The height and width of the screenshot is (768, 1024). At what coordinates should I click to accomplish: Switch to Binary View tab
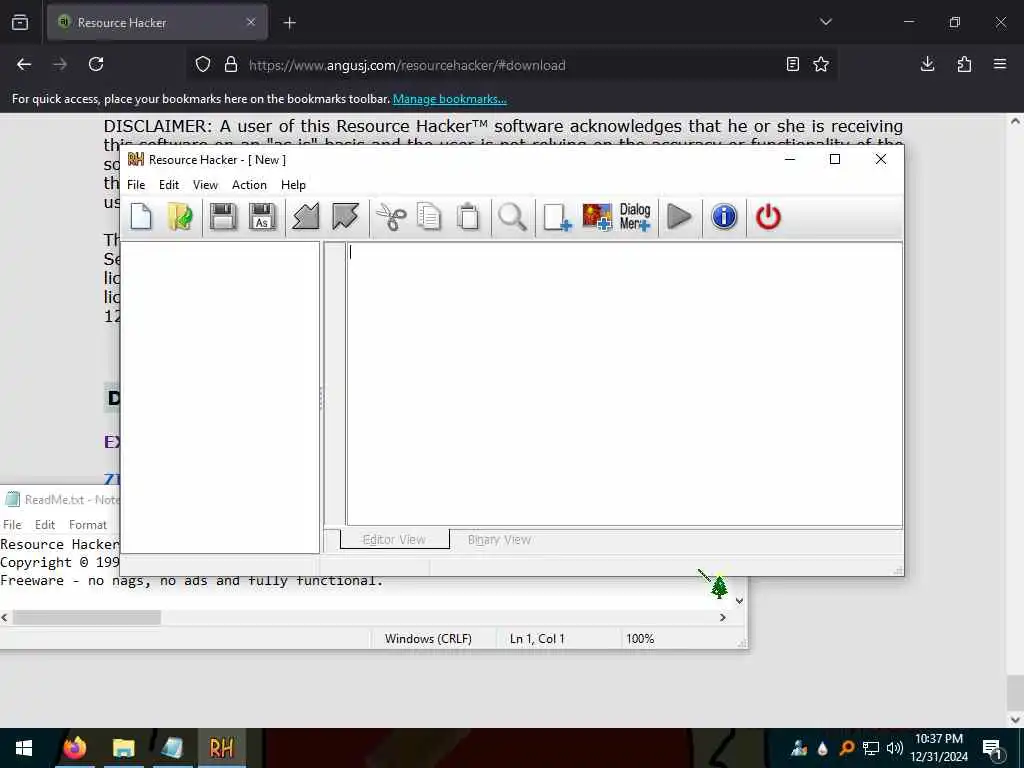(499, 539)
